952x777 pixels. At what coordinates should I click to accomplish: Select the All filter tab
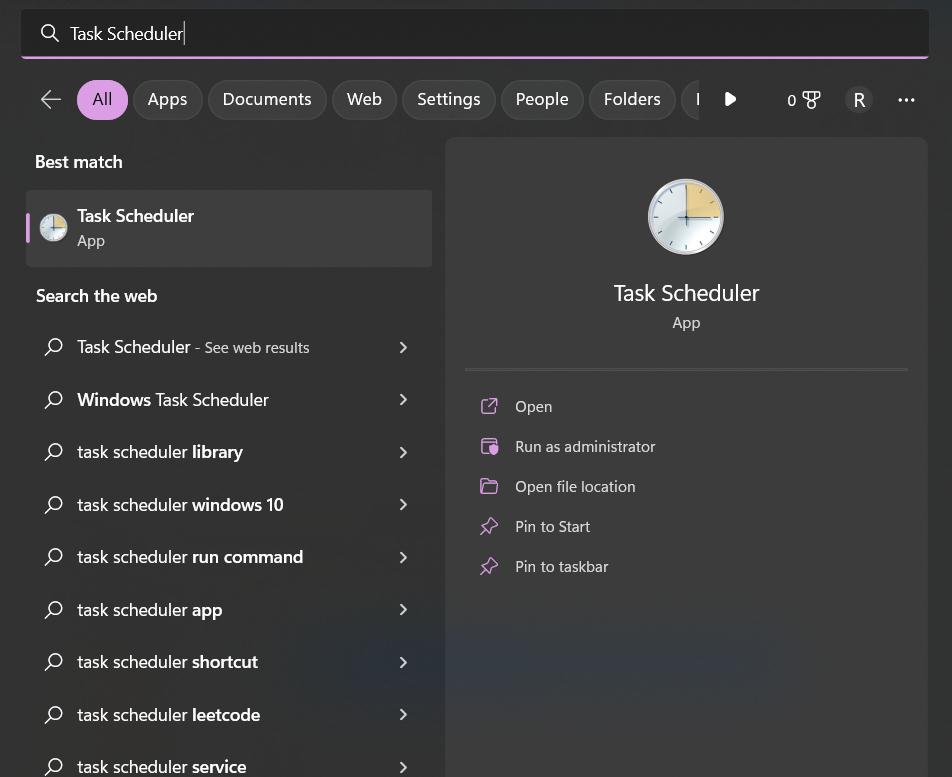(102, 100)
